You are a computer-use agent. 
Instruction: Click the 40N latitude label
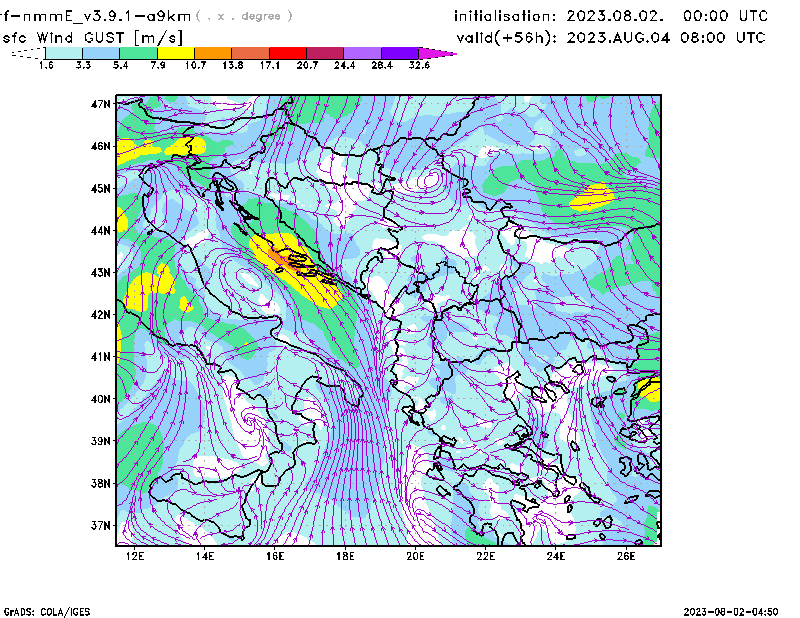click(101, 399)
